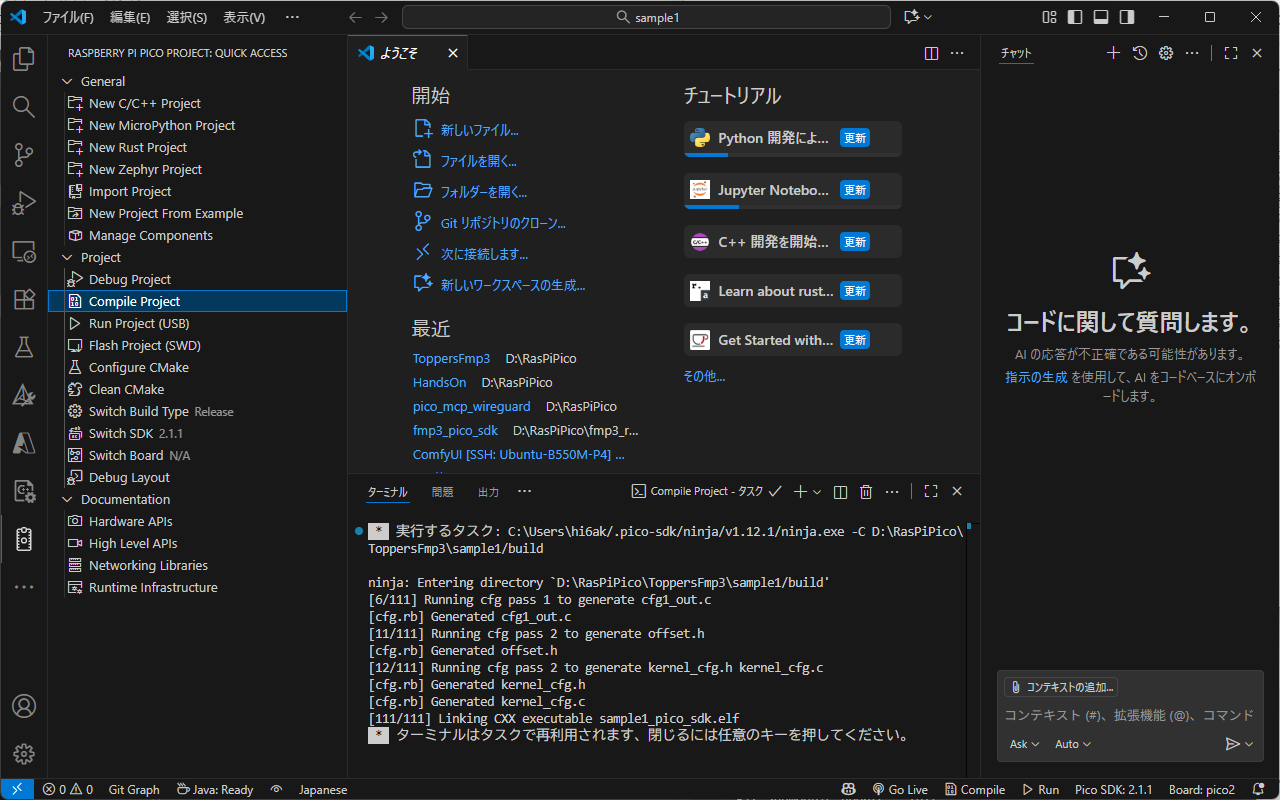Toggle primary side bar layout button
1280x800 pixels.
pyautogui.click(x=1075, y=17)
